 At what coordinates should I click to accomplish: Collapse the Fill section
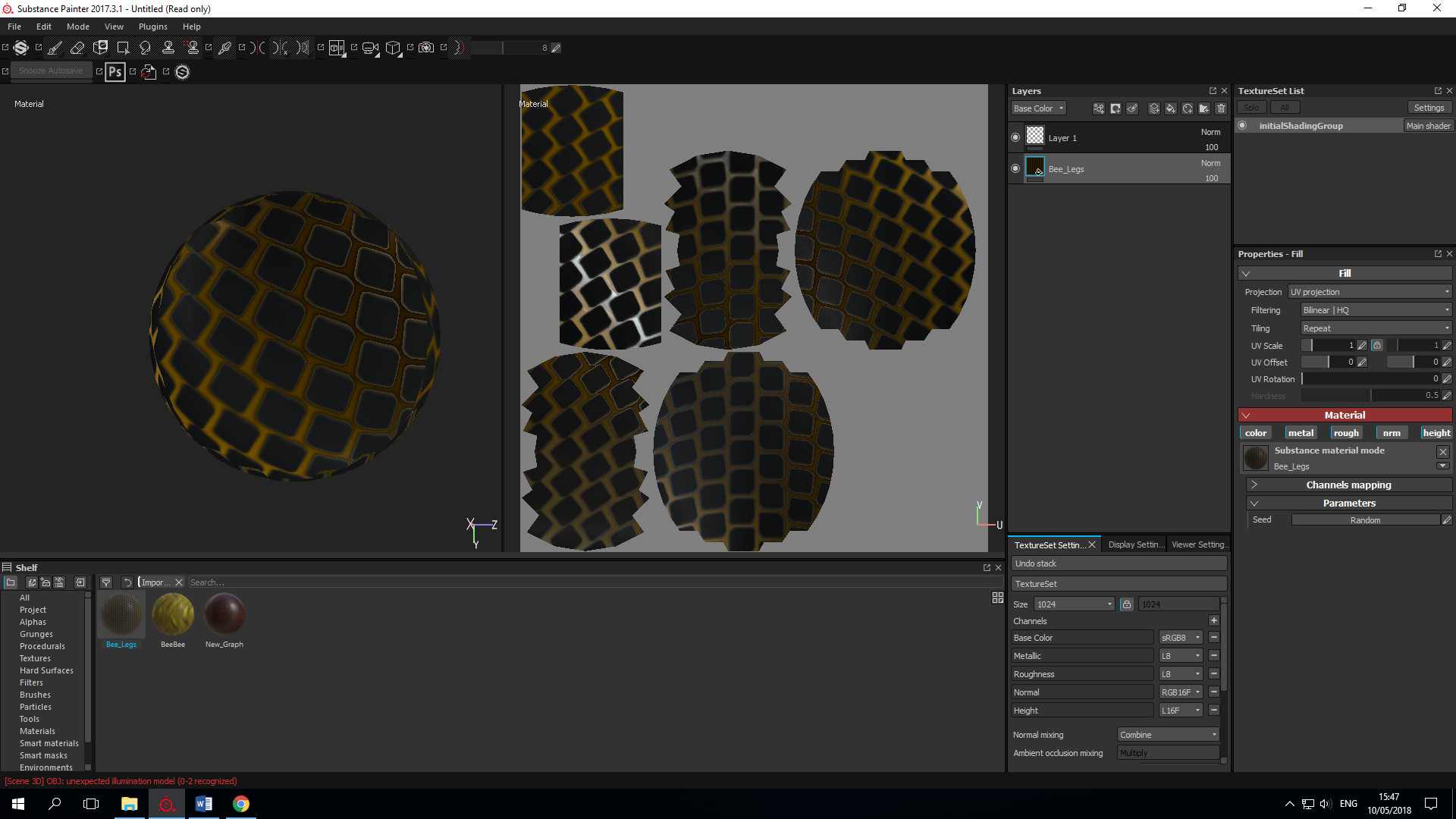click(x=1345, y=273)
